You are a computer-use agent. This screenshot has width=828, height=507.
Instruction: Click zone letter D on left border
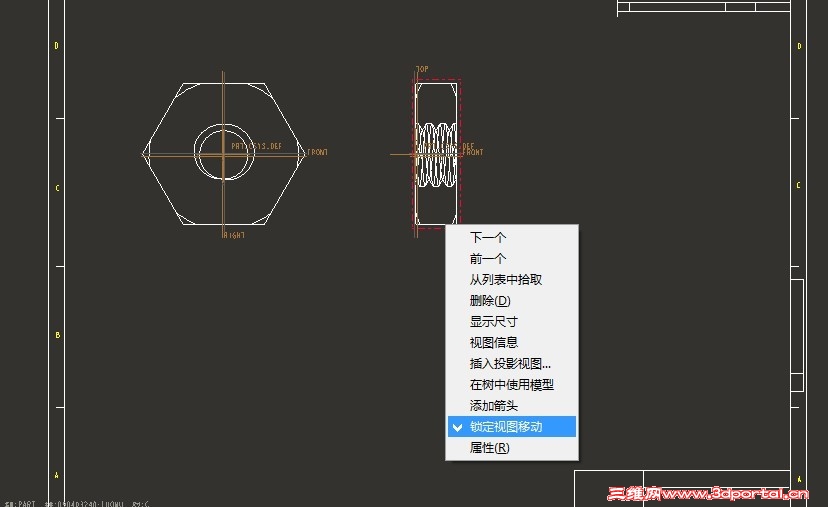[57, 46]
